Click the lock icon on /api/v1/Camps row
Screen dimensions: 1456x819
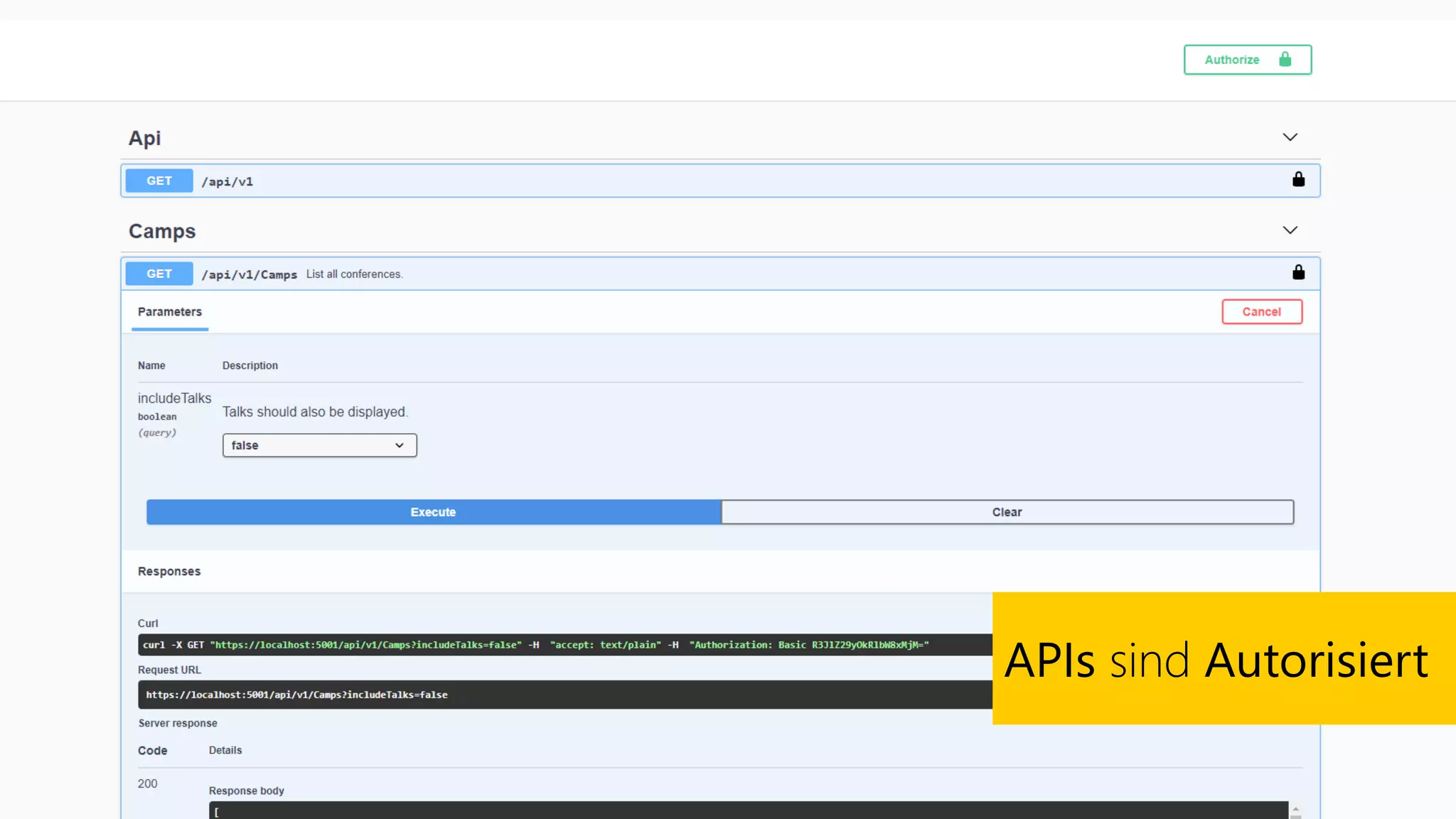[1298, 272]
